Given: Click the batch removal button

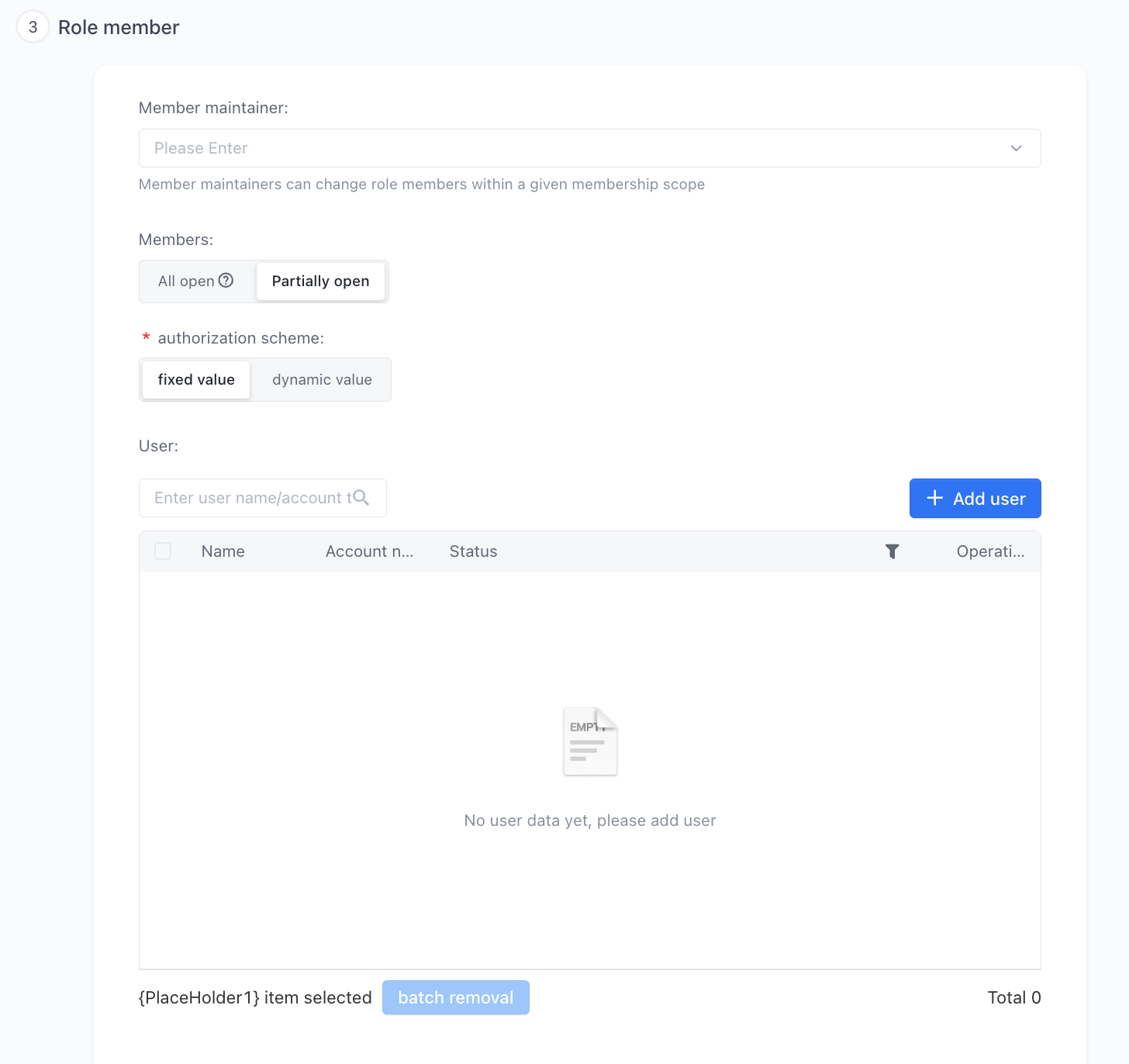Looking at the screenshot, I should 456,997.
